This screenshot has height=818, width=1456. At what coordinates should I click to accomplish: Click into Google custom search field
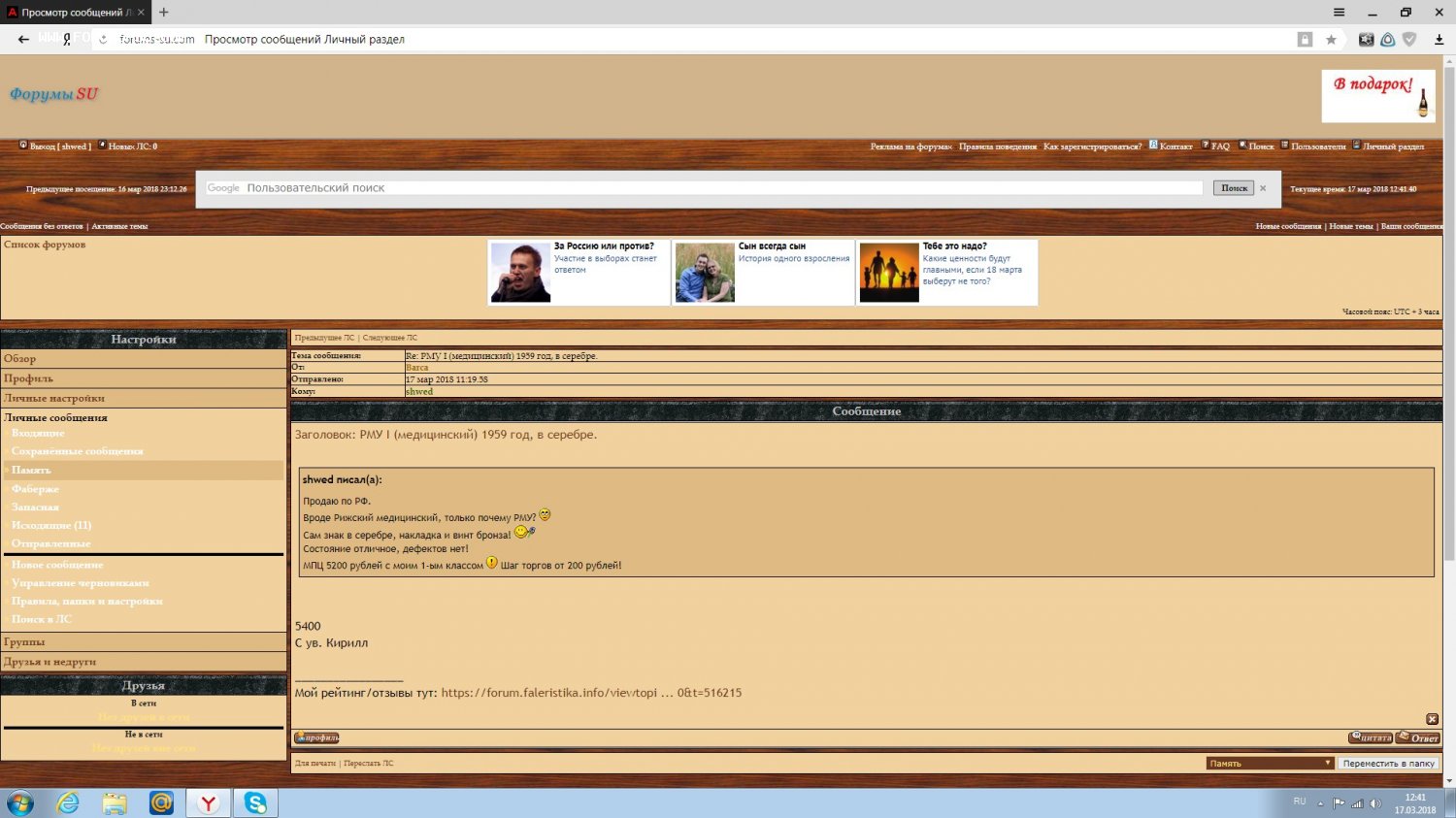(718, 188)
